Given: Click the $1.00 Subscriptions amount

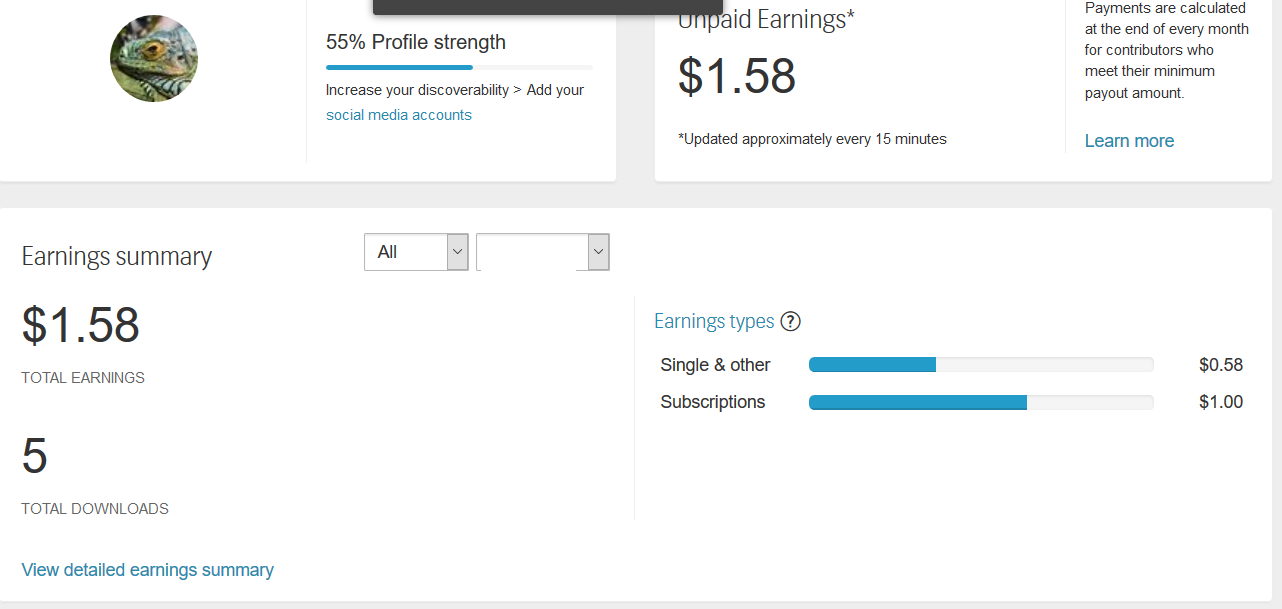Looking at the screenshot, I should coord(1220,402).
